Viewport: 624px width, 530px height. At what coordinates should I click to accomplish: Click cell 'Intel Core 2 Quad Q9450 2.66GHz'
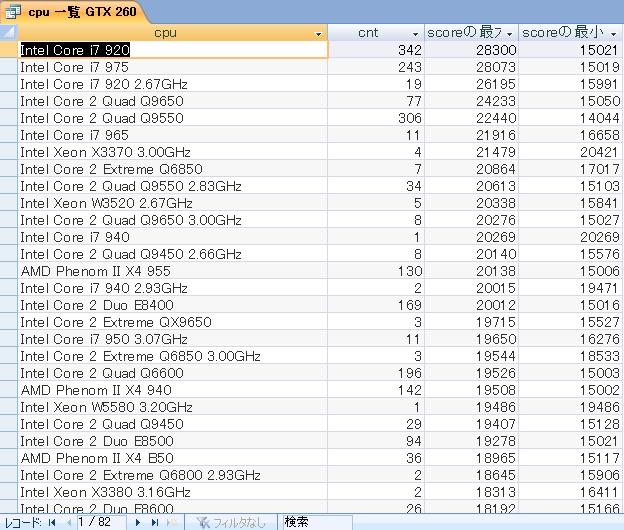point(173,254)
